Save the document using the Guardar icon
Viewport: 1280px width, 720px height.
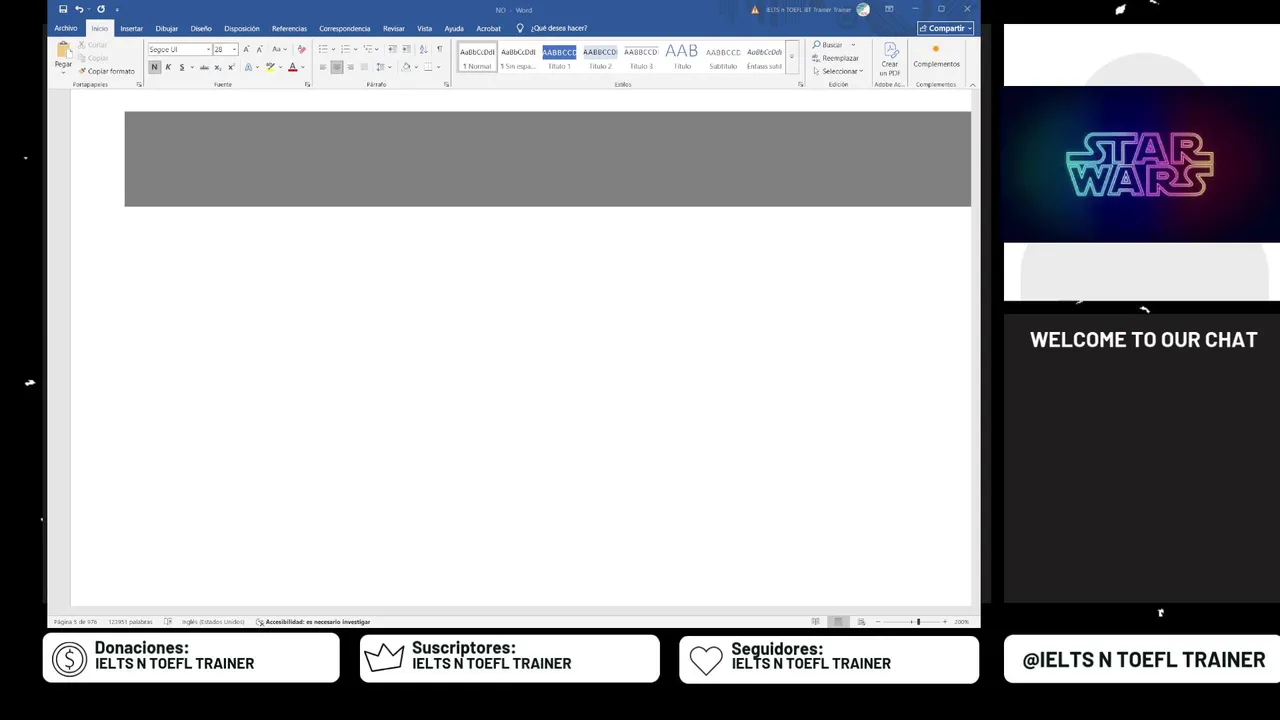tap(63, 9)
